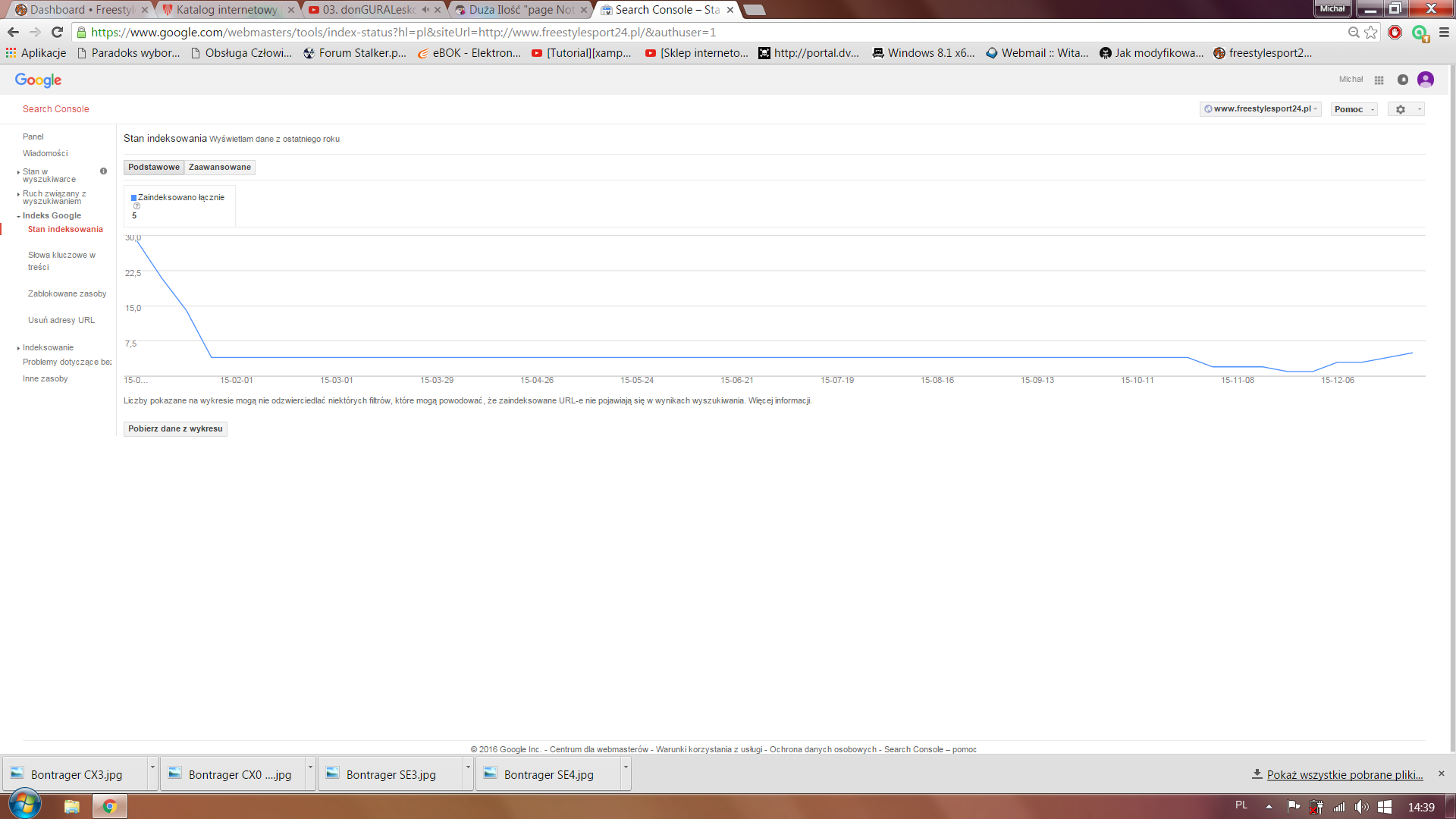Click the info icon next to Stan w wyszukiwarce
This screenshot has height=819, width=1456.
pos(103,171)
